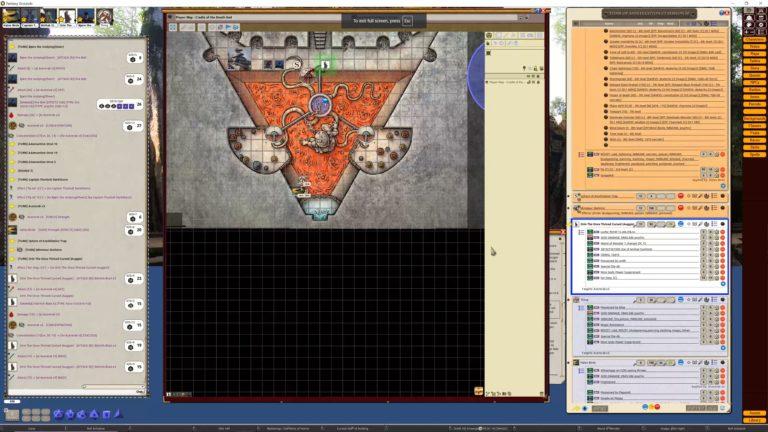Click the first tool in the map window toolbar
The image size is (768, 432).
173,27
